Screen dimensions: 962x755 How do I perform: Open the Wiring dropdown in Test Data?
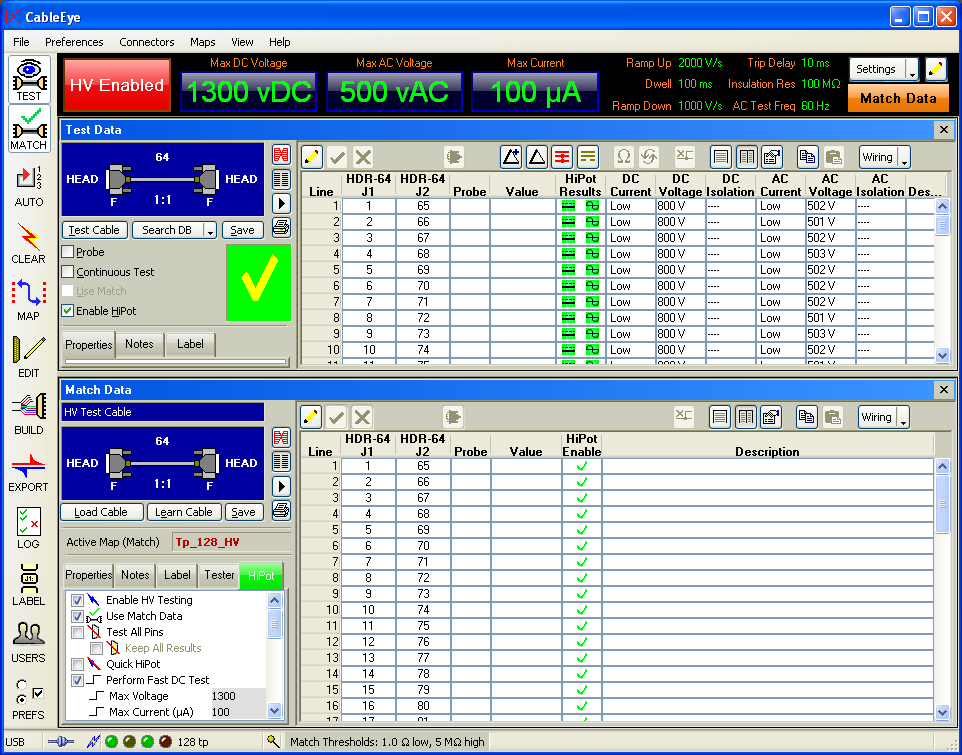tap(904, 158)
